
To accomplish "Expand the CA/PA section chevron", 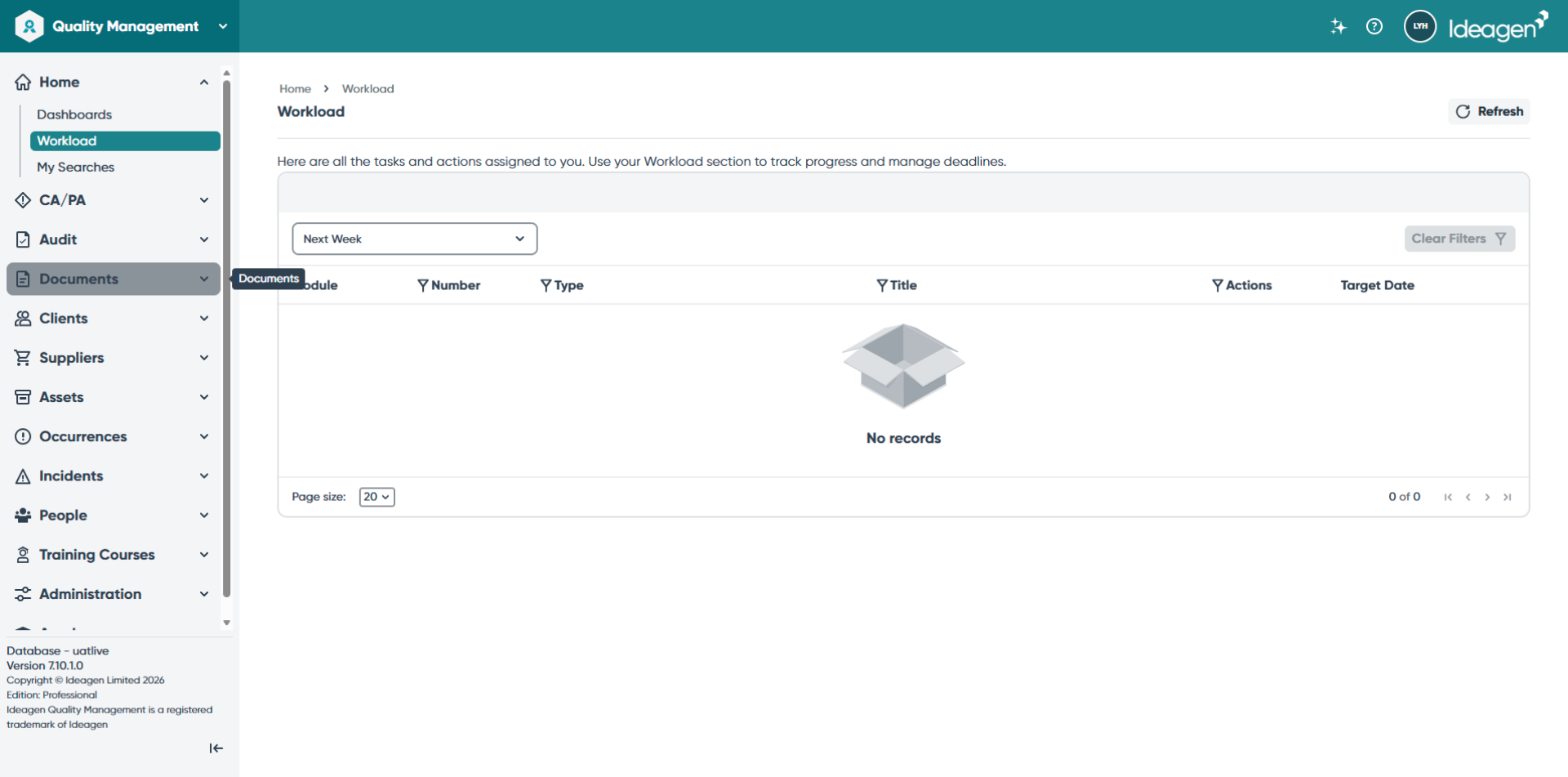I will pos(204,200).
